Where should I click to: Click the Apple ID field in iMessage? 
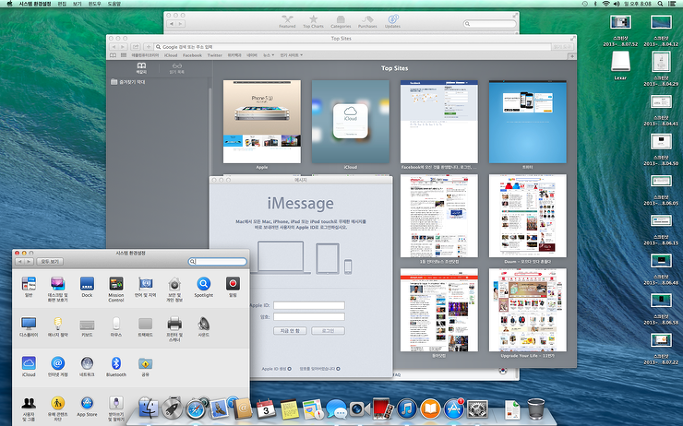[x=309, y=305]
